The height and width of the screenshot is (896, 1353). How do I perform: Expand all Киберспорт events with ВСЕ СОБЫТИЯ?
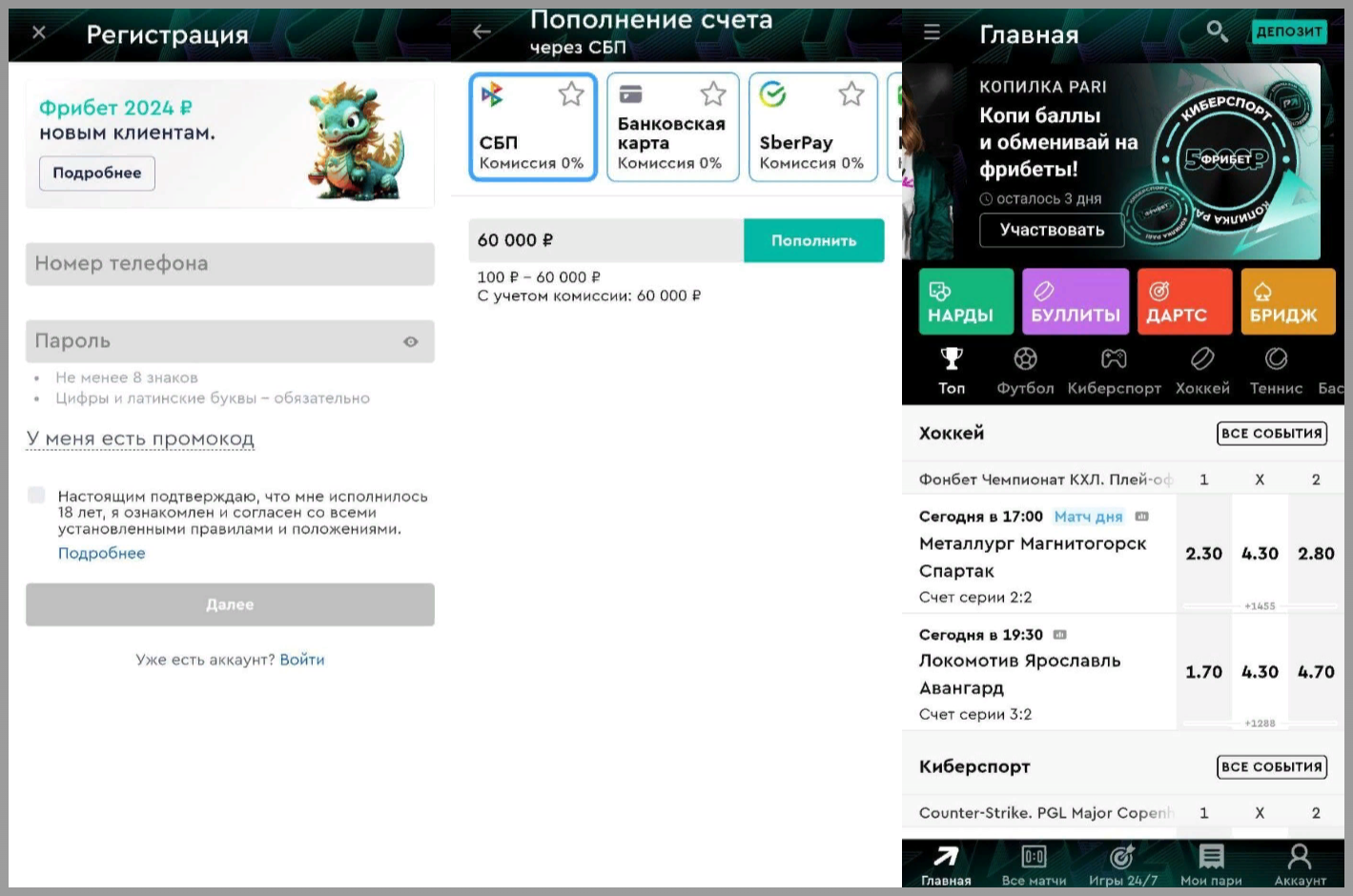(1272, 767)
